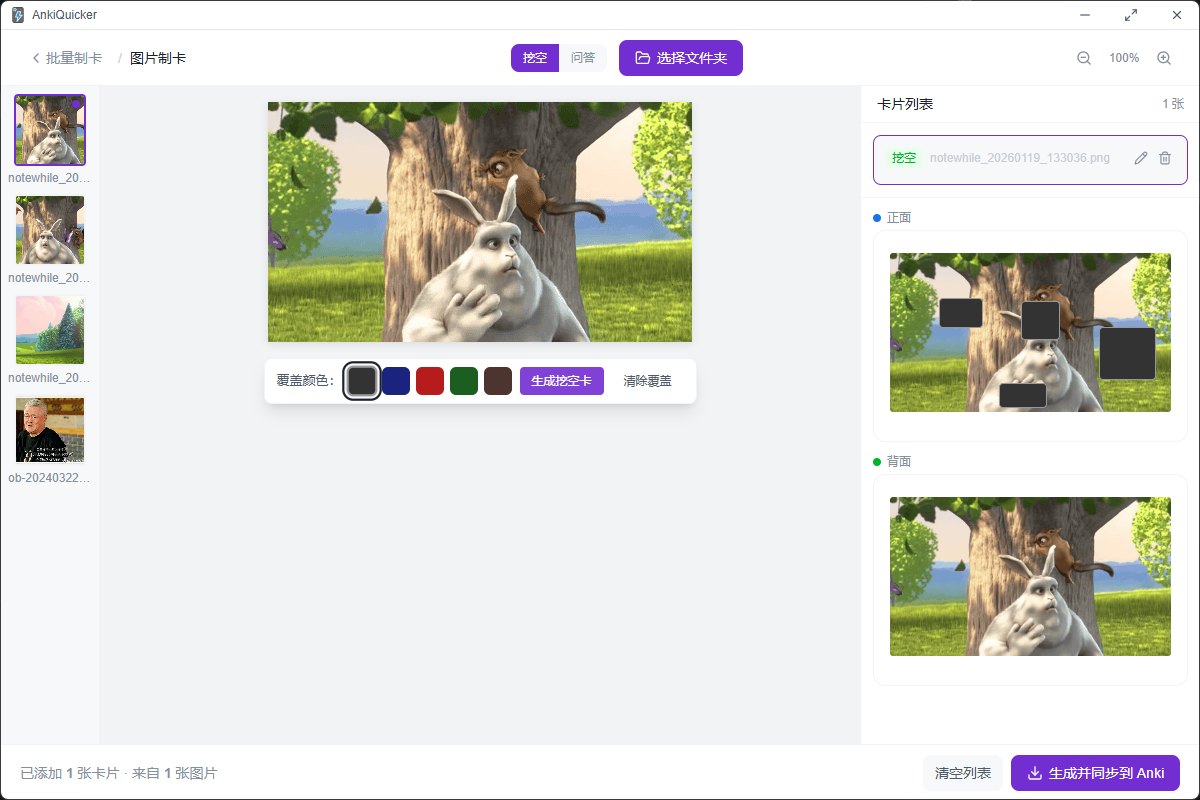Select the dark blue cover color
Viewport: 1200px width, 800px height.
396,381
